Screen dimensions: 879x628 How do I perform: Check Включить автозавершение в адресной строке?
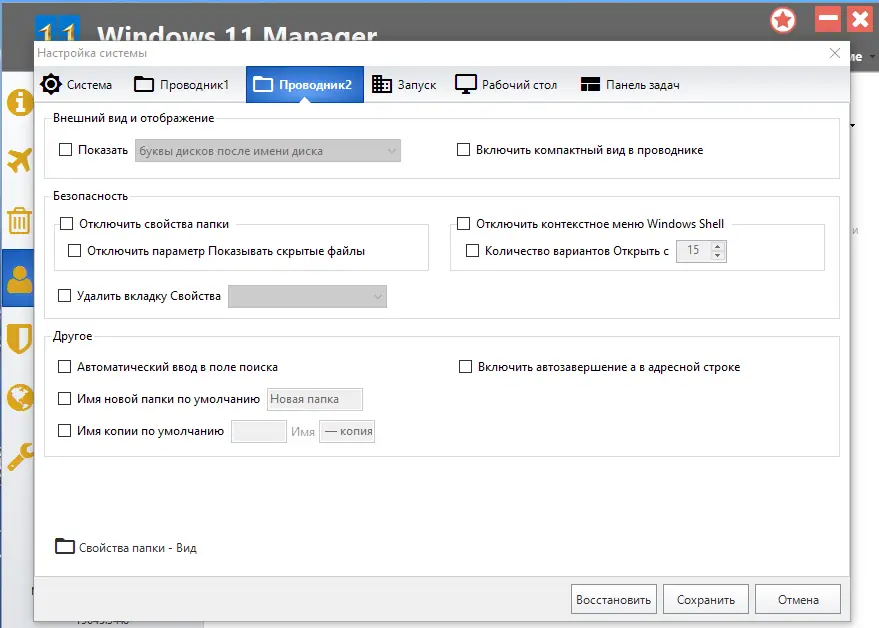click(x=465, y=367)
